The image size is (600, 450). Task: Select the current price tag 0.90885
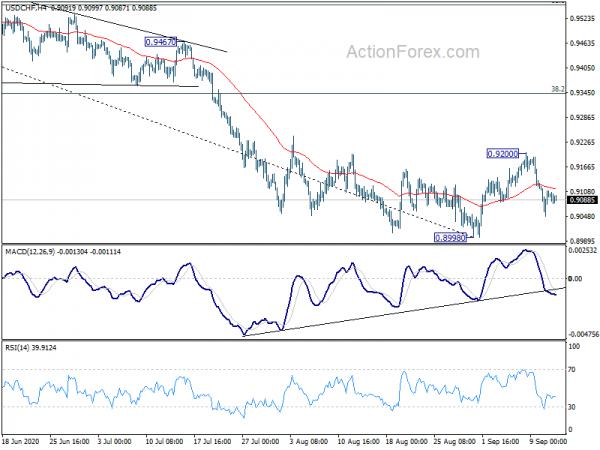(582, 200)
